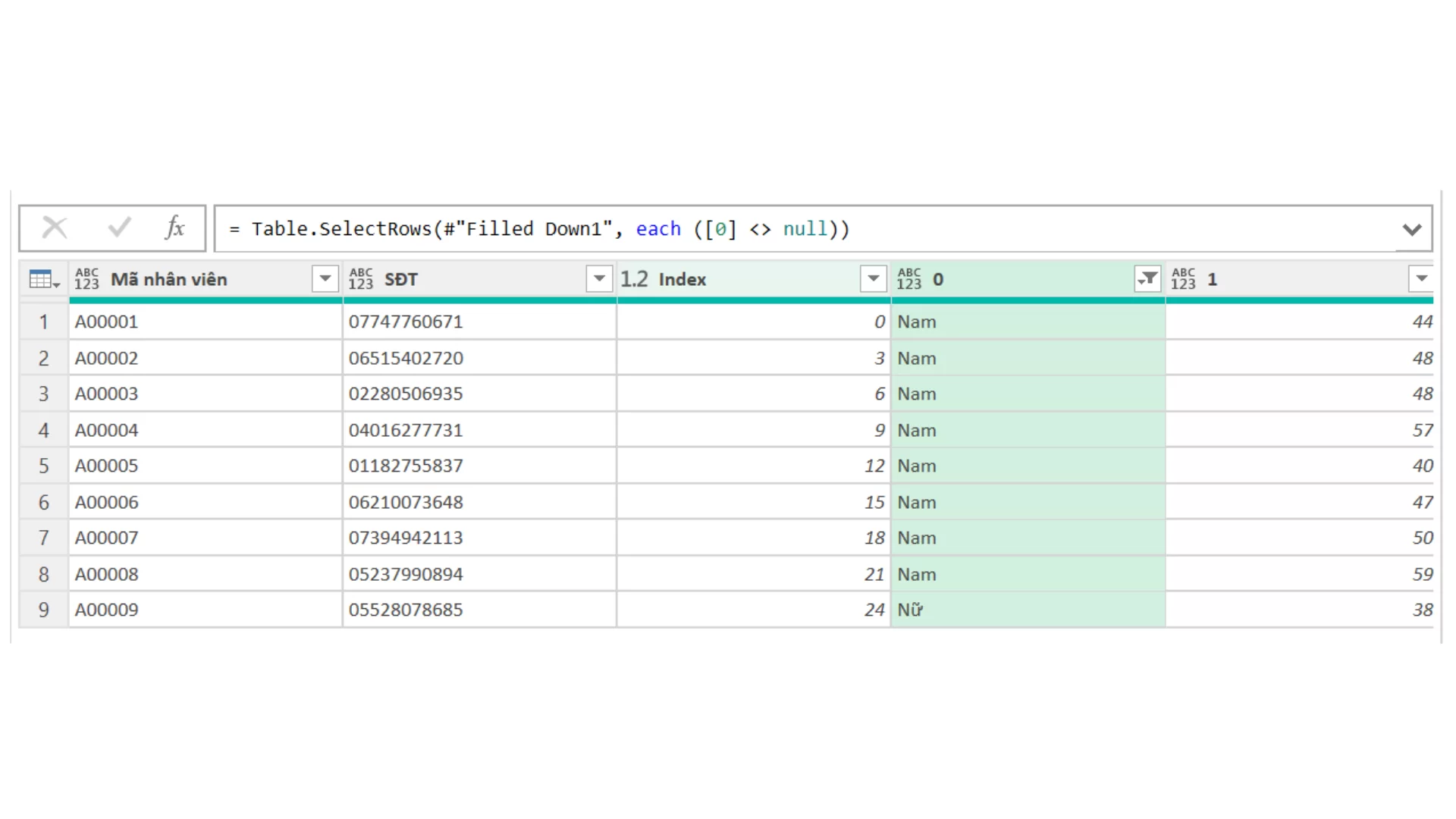1456x819 pixels.
Task: Click row number 3 to select the row
Action: (43, 394)
